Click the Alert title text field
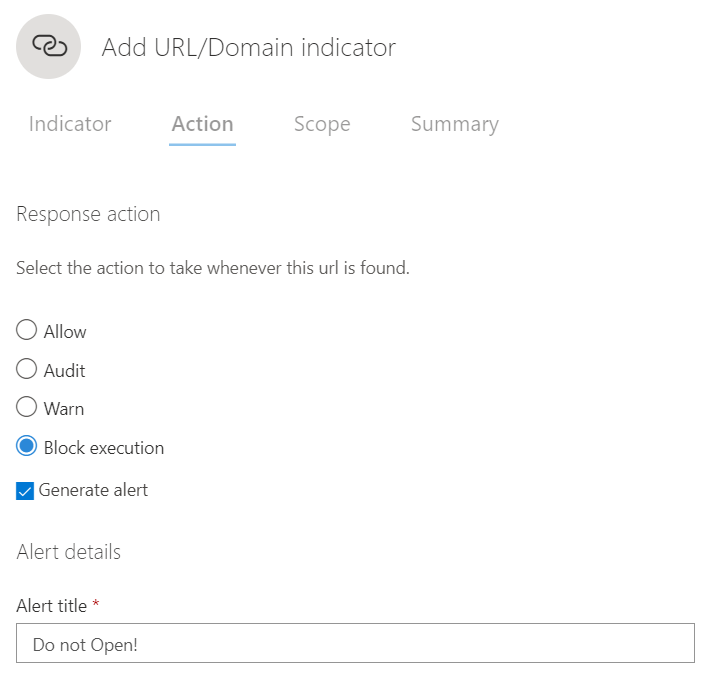 pyautogui.click(x=355, y=644)
